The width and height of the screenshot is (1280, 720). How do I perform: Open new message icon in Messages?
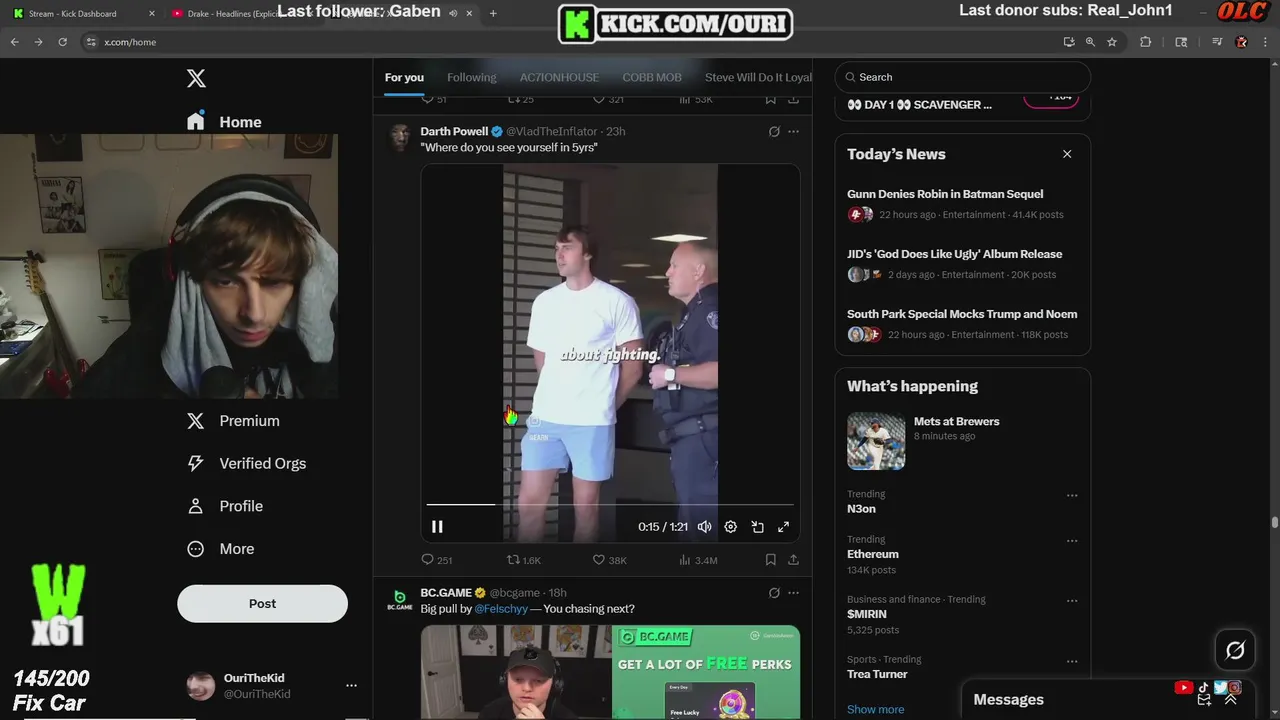[x=1204, y=700]
